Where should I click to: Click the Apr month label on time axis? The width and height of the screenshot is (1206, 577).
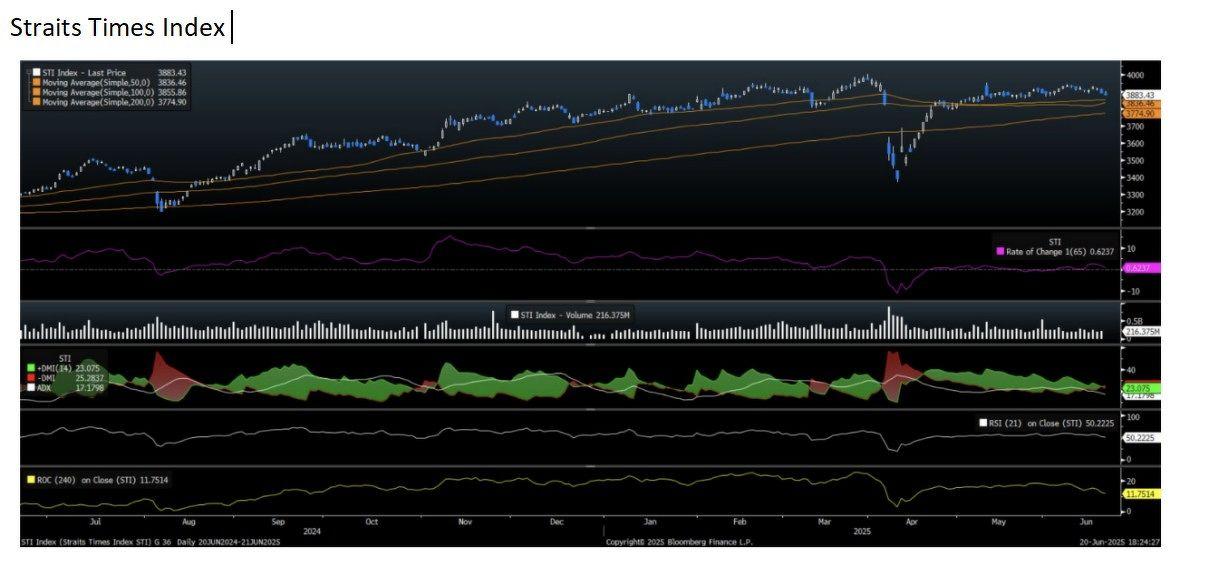(912, 522)
